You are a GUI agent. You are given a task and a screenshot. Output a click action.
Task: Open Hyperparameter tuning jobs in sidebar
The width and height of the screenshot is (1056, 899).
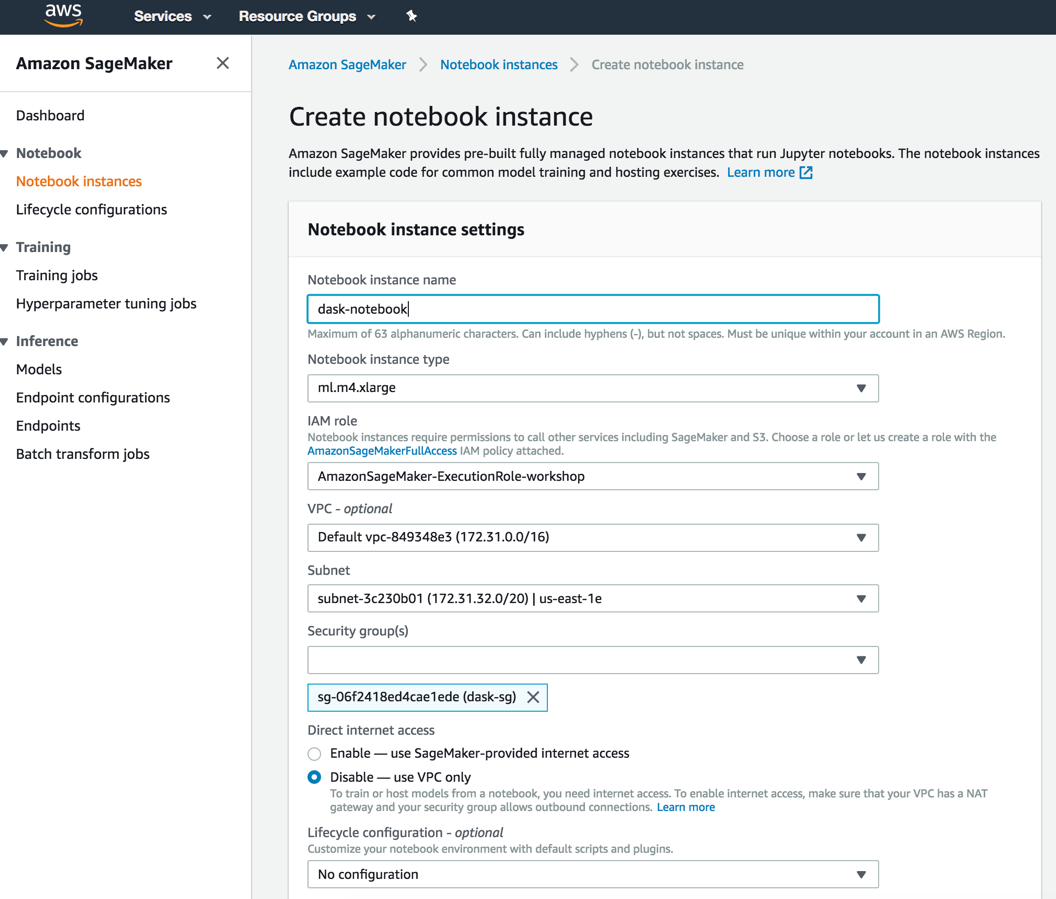[x=106, y=304]
